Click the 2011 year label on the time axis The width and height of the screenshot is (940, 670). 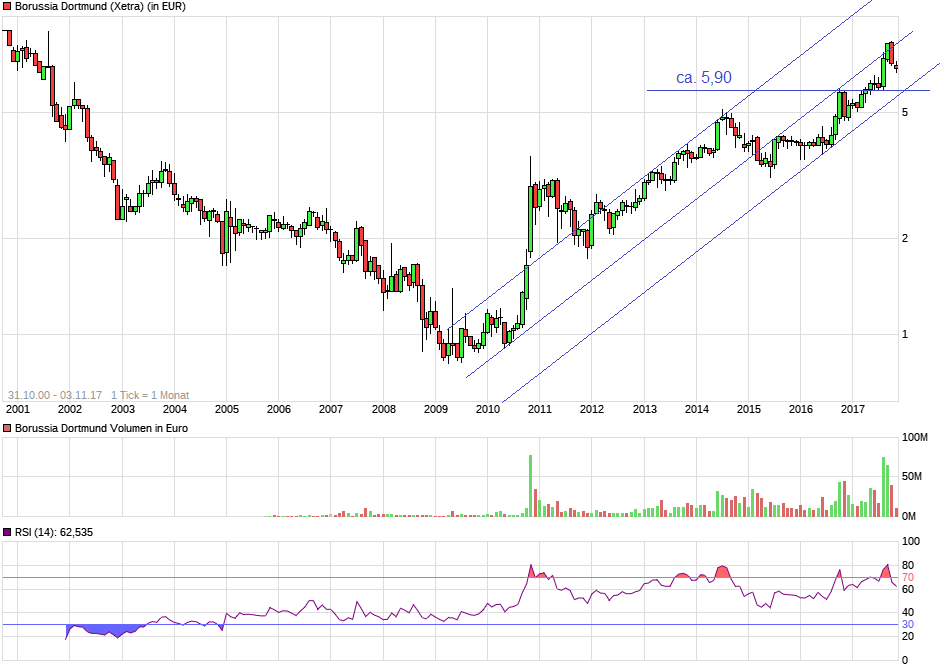click(x=540, y=409)
